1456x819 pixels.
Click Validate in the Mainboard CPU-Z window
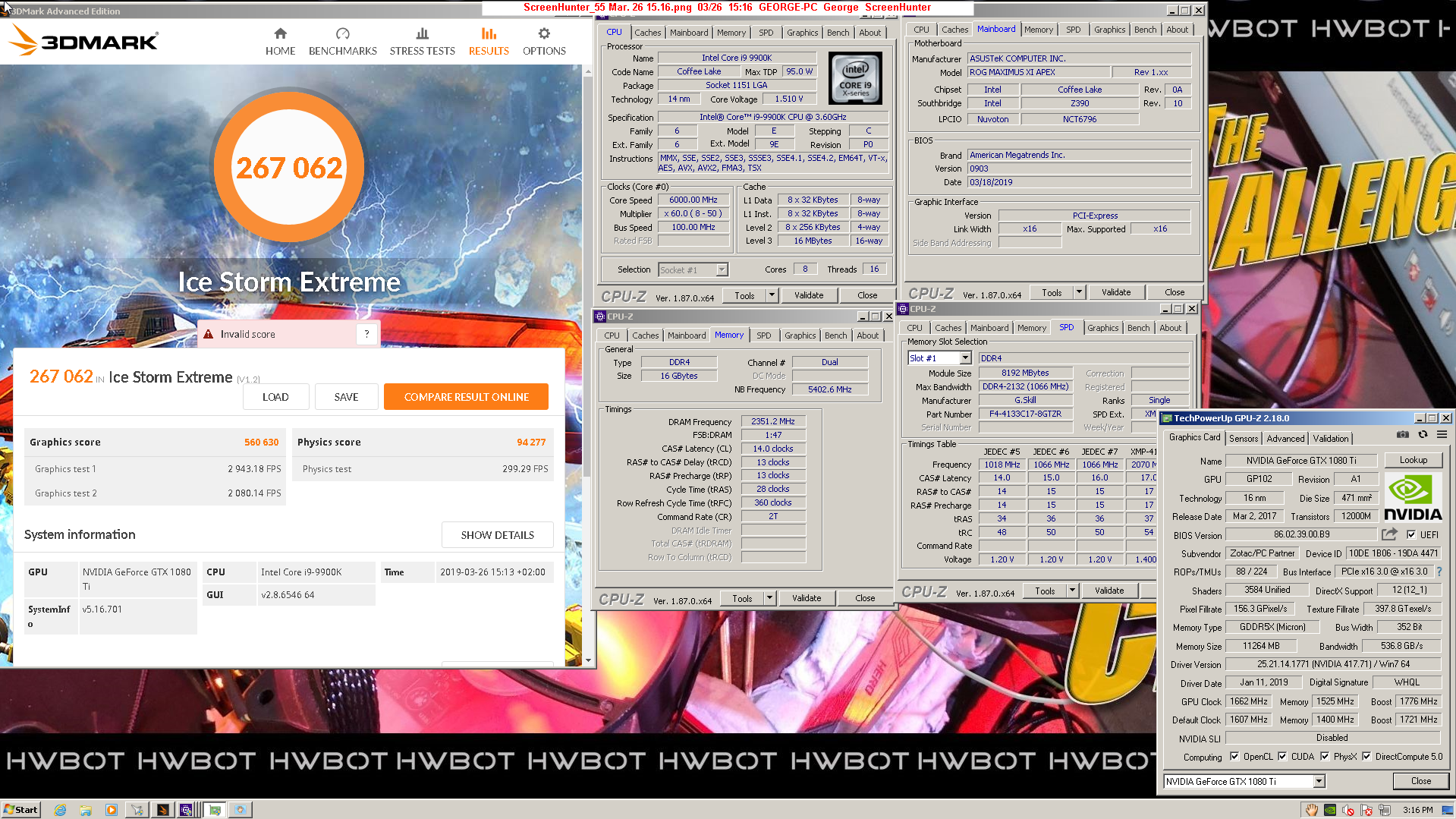click(x=1115, y=292)
